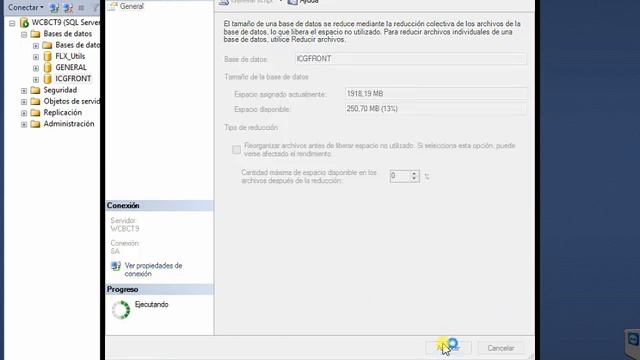Toggle the Reorganizar archivos checkbox
Viewport: 640px width, 360px height.
pos(236,150)
